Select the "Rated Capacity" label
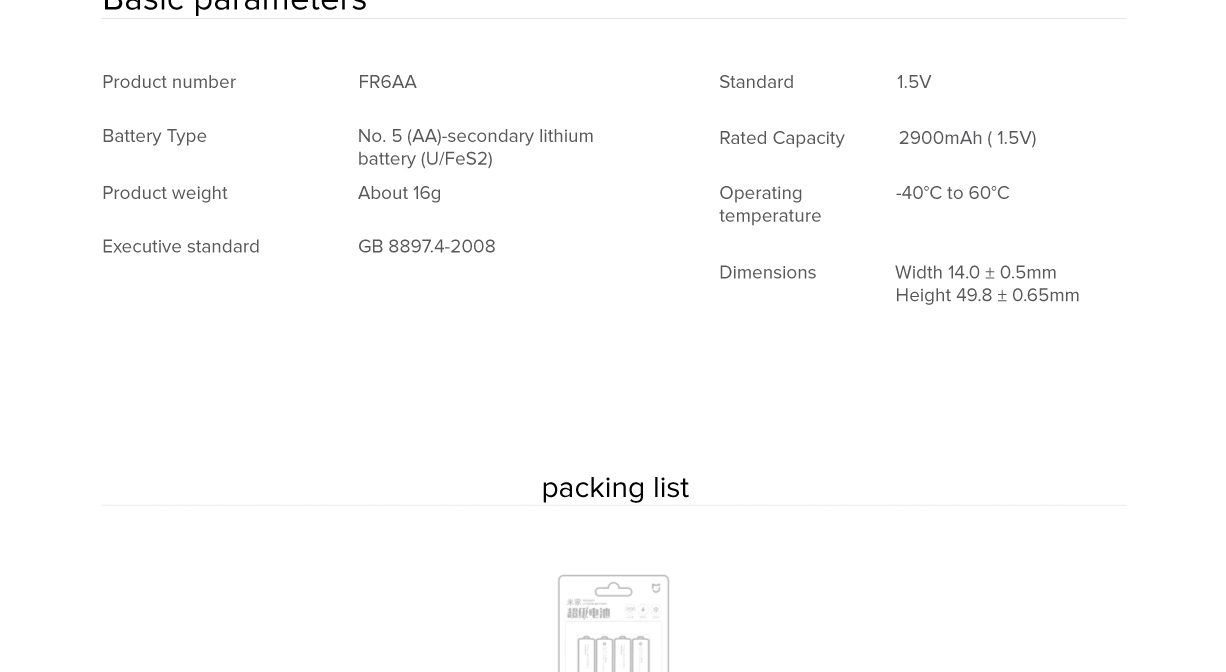Screen dimensions: 1226x672 coord(781,138)
